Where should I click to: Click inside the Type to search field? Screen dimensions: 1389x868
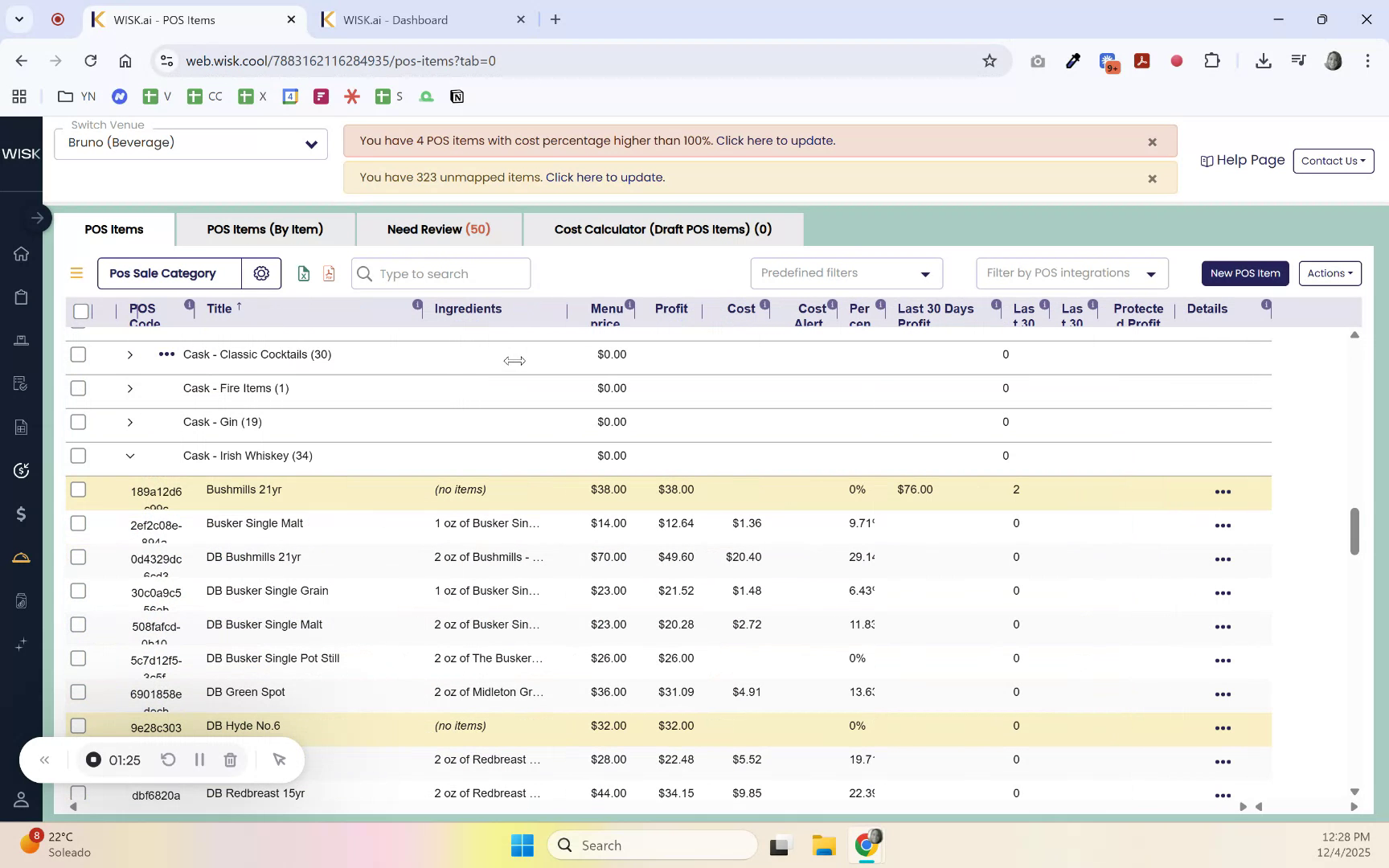pyautogui.click(x=440, y=273)
